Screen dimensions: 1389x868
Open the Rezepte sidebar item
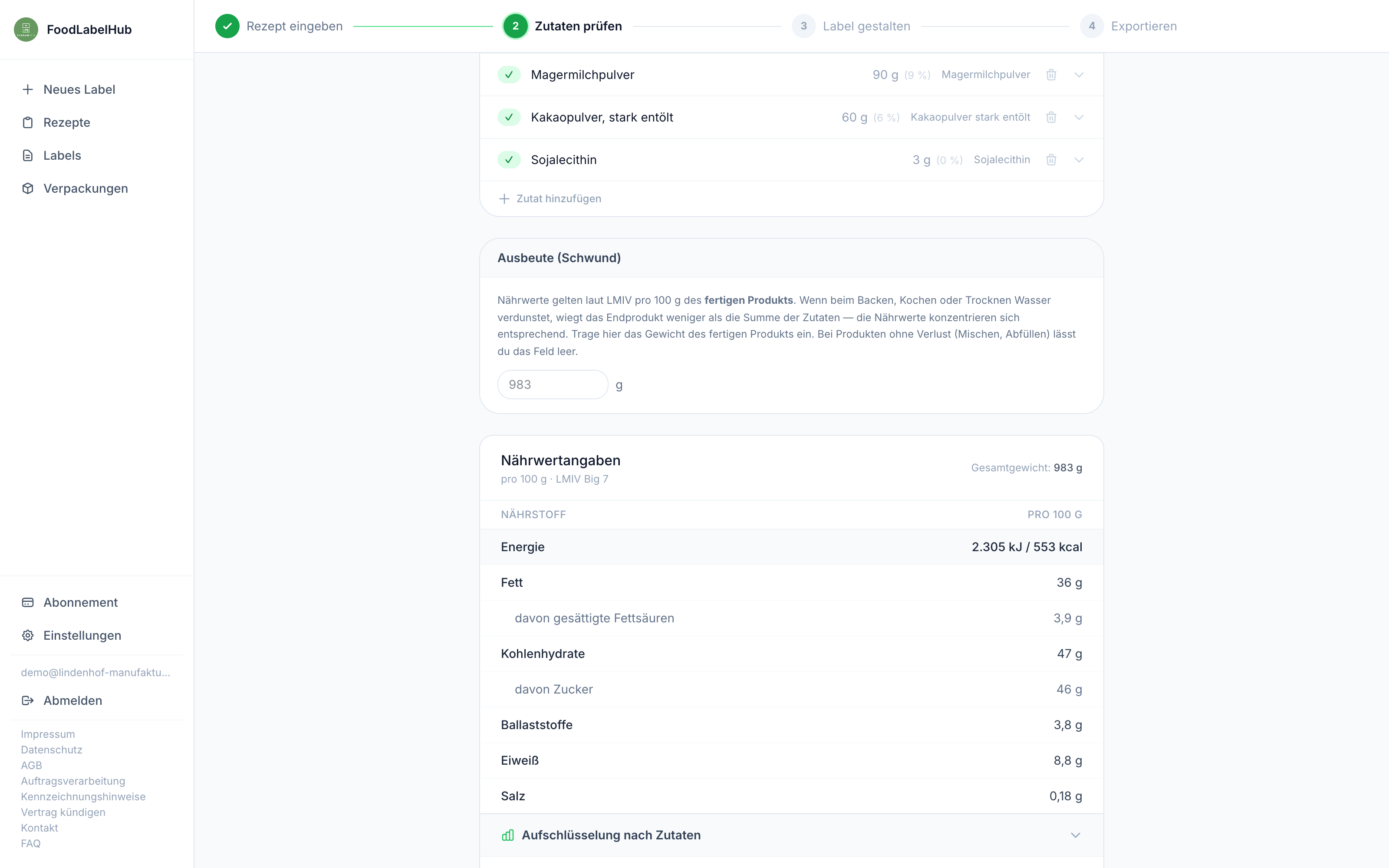96,122
